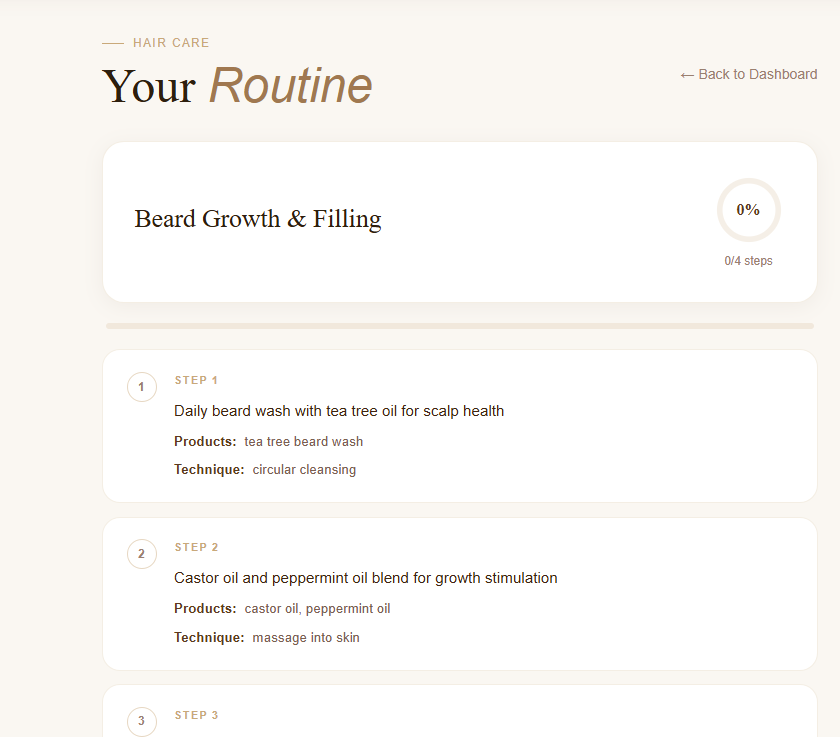Click the Your Routine page heading
This screenshot has height=737, width=840.
tap(237, 86)
